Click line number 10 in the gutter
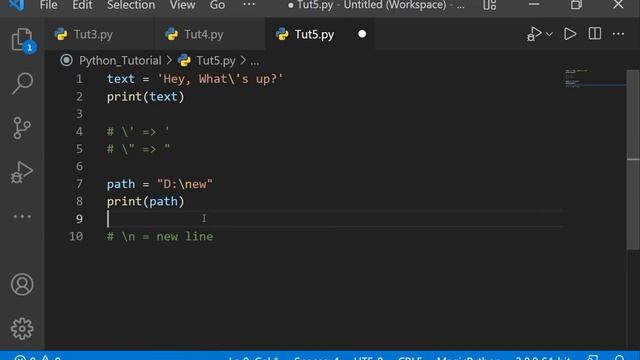This screenshot has width=640, height=360. [x=76, y=236]
